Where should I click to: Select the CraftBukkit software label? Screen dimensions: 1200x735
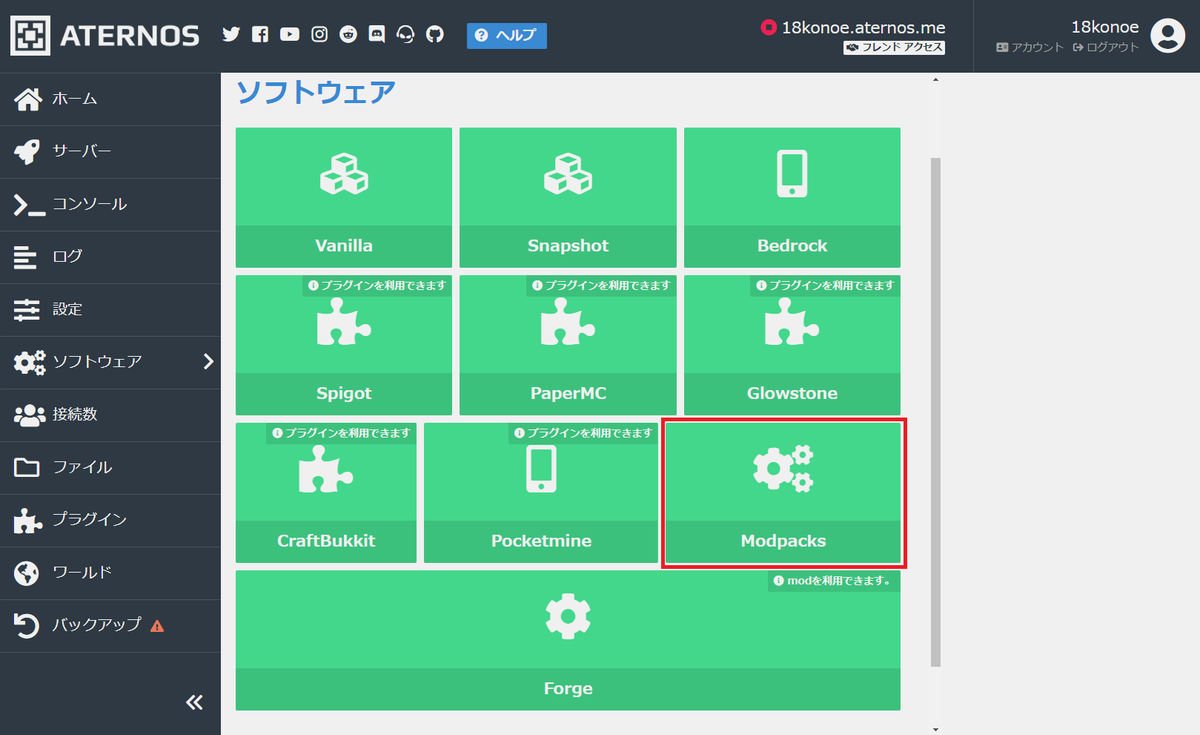pyautogui.click(x=326, y=541)
